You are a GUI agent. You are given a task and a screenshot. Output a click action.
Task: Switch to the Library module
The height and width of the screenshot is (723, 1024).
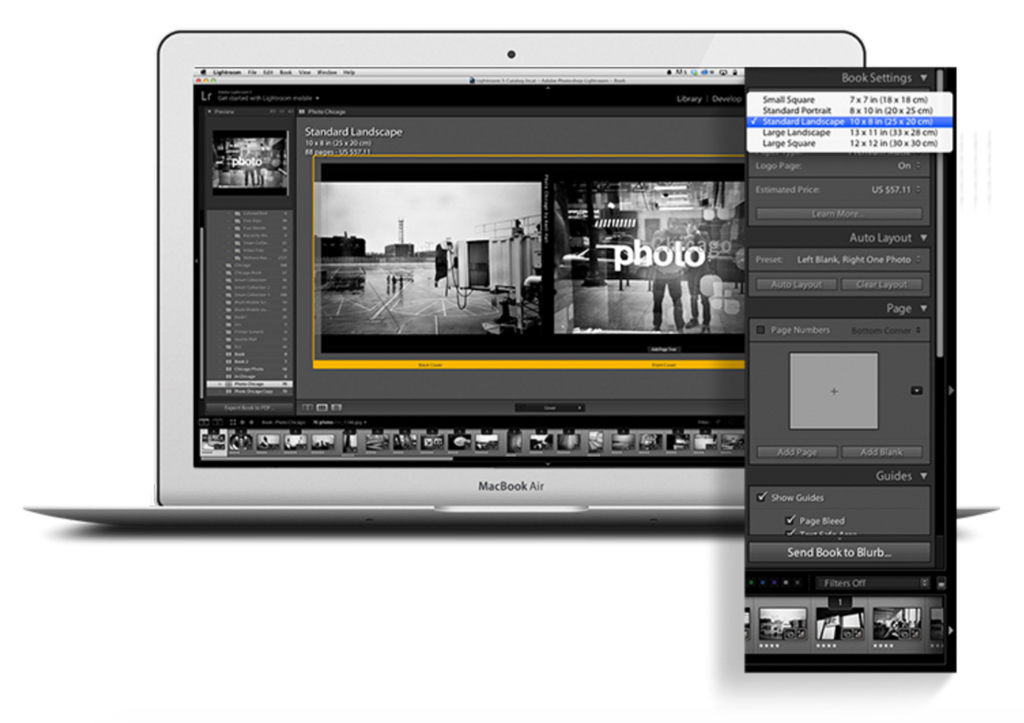click(689, 99)
